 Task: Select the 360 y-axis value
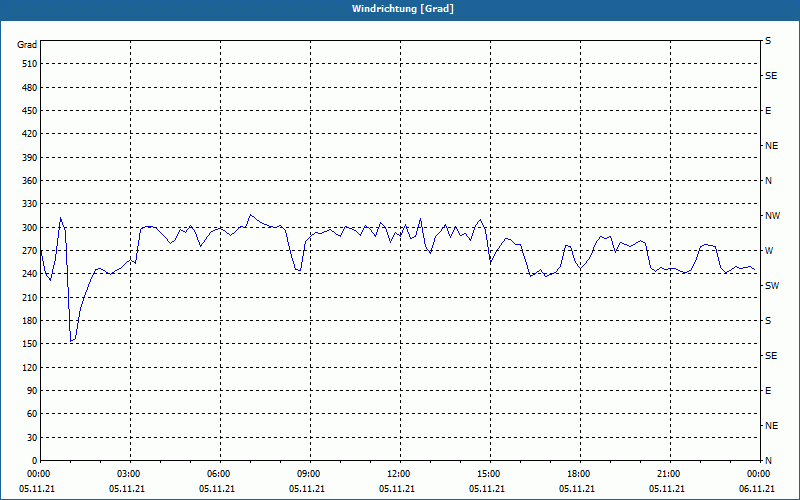pos(30,181)
